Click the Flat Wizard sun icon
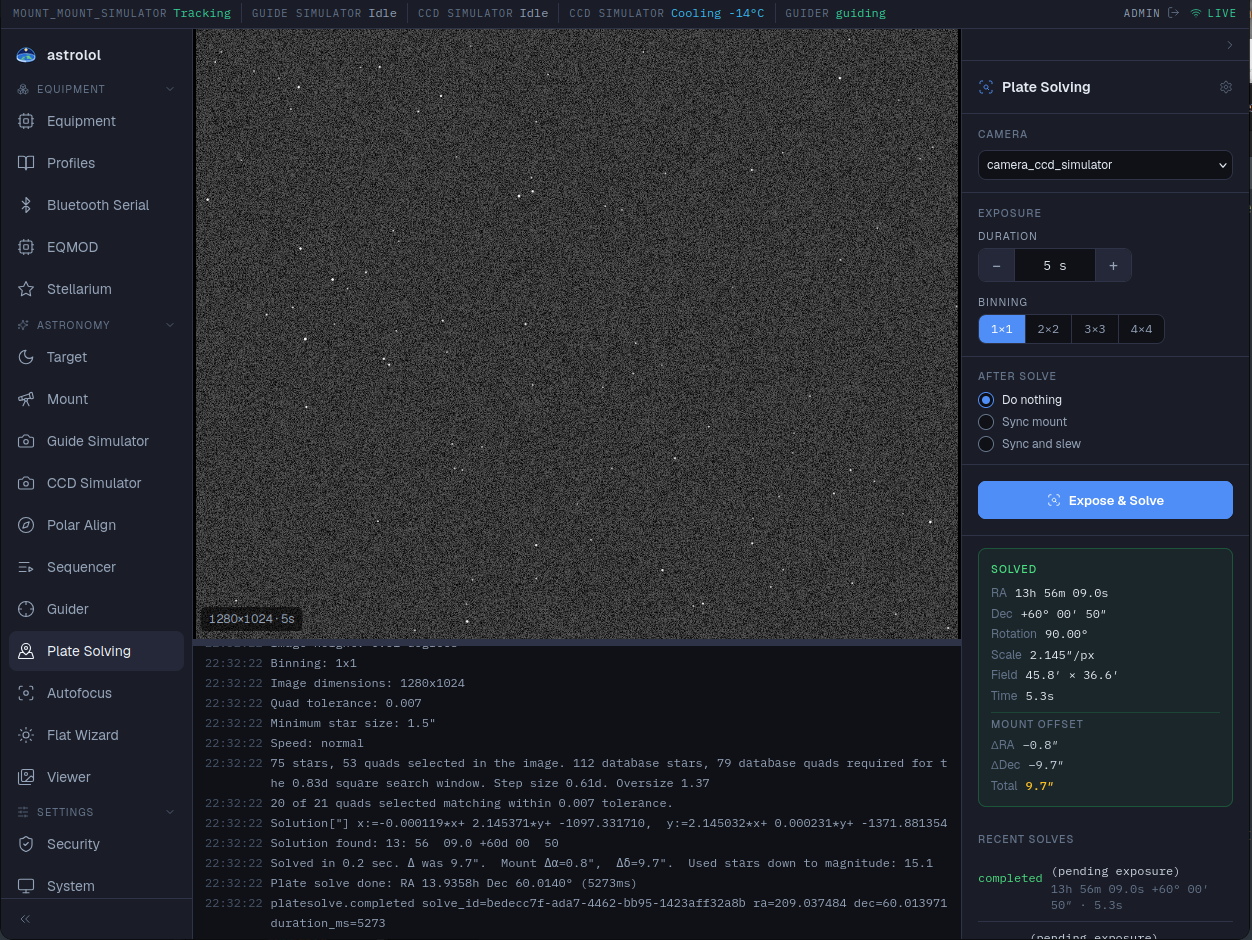1252x940 pixels. point(26,735)
